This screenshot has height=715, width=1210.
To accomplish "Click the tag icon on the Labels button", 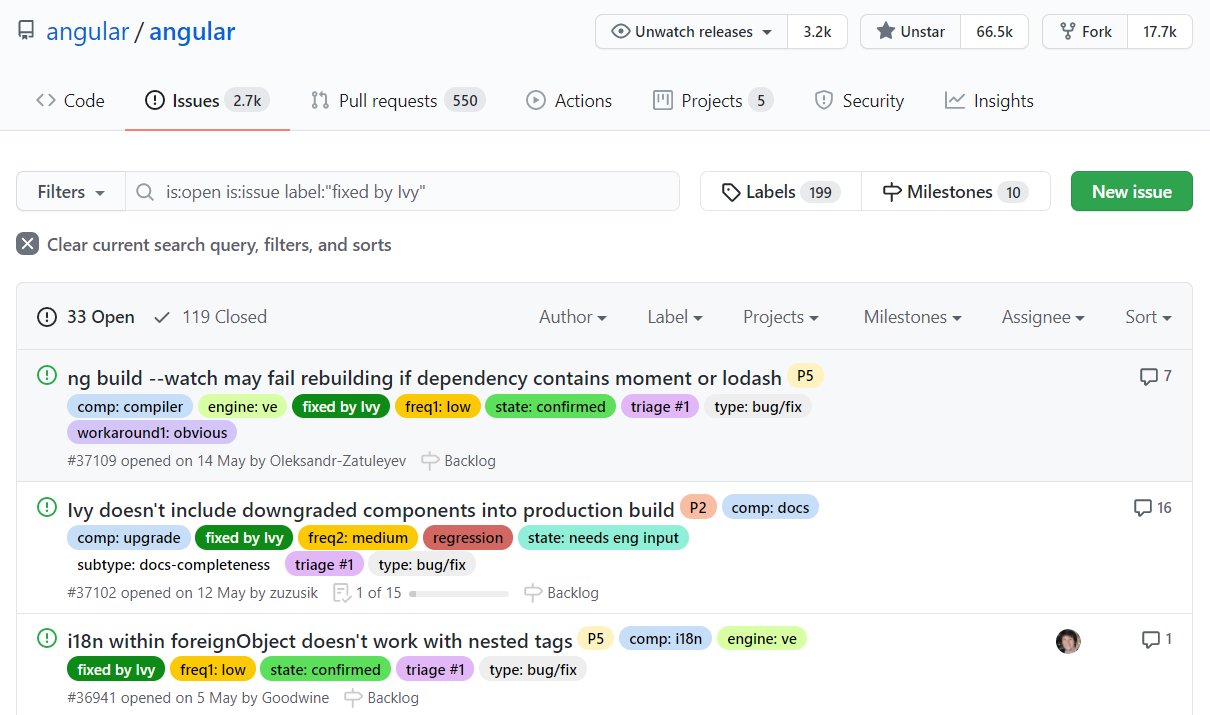I will [731, 192].
